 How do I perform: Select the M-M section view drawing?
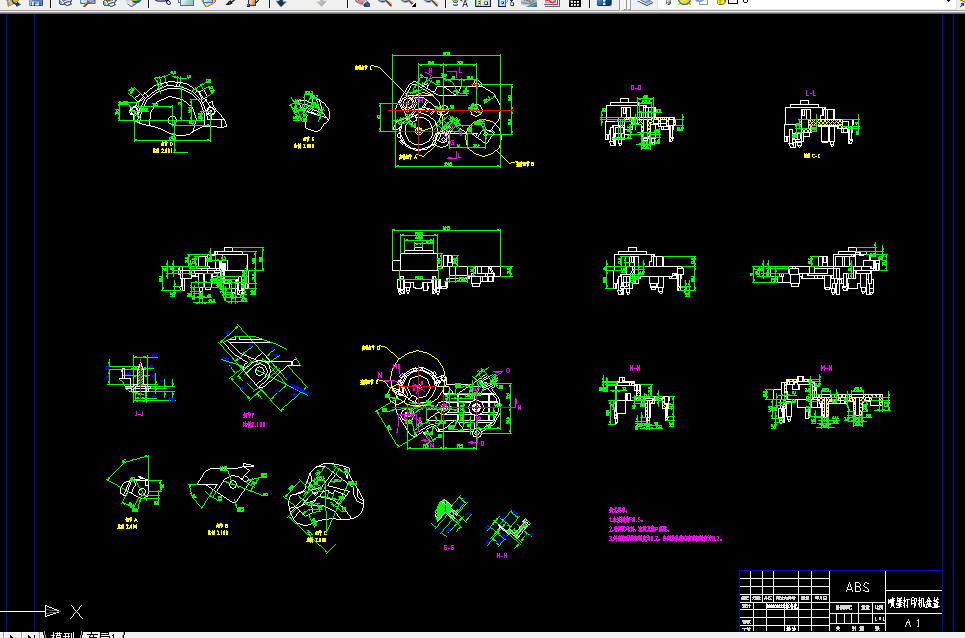827,401
